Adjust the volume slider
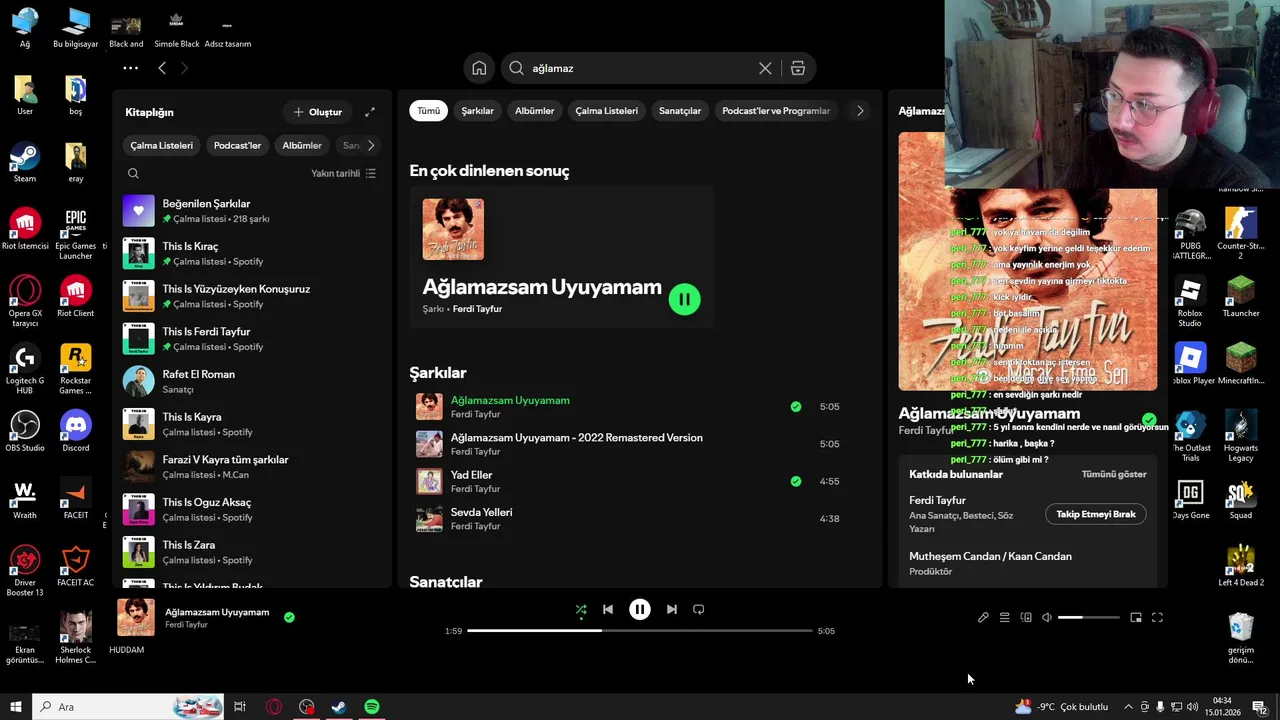 tap(1089, 618)
